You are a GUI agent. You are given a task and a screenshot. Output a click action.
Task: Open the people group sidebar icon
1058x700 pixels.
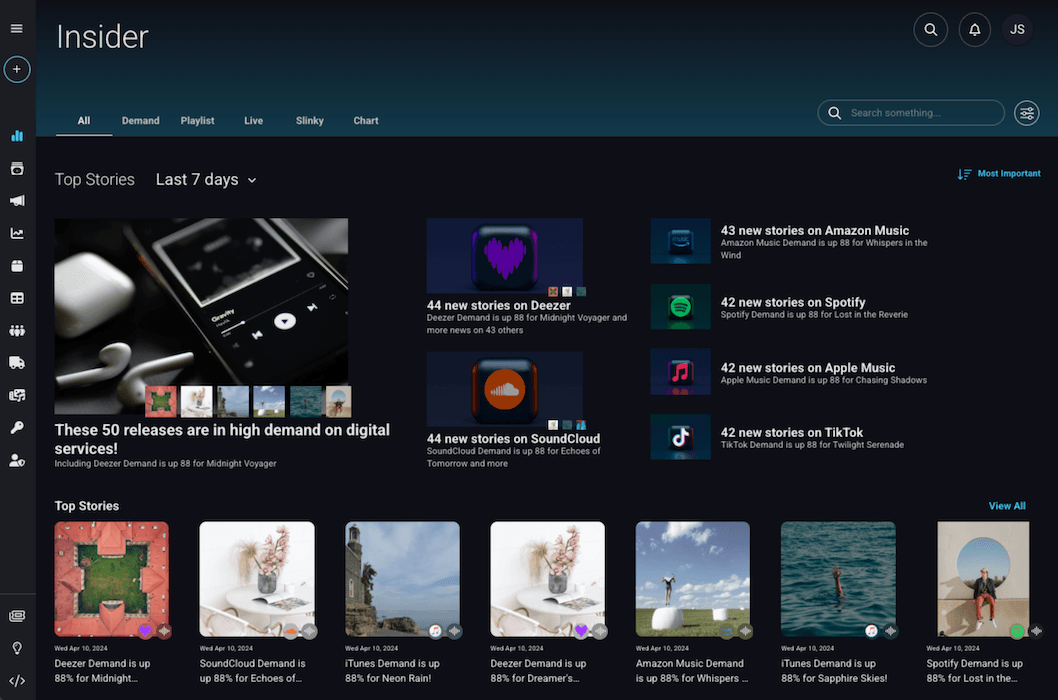click(17, 330)
